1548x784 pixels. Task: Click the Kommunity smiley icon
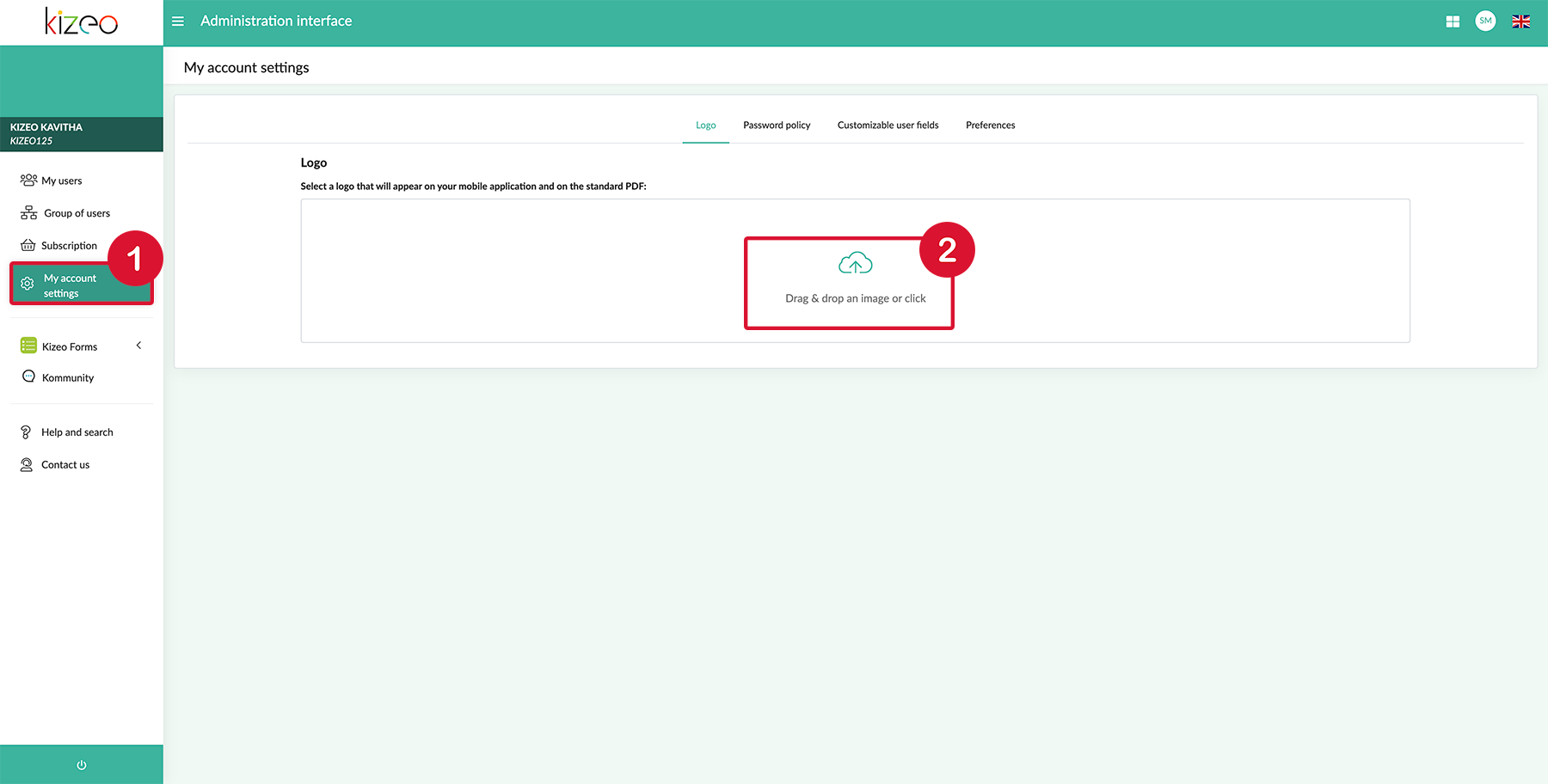[27, 377]
